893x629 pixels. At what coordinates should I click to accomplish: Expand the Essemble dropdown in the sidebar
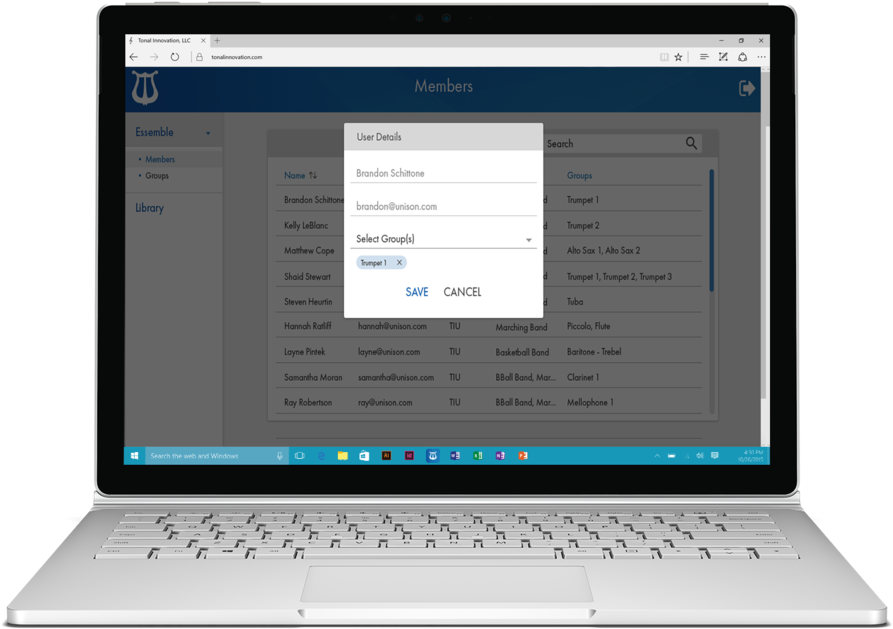(210, 132)
